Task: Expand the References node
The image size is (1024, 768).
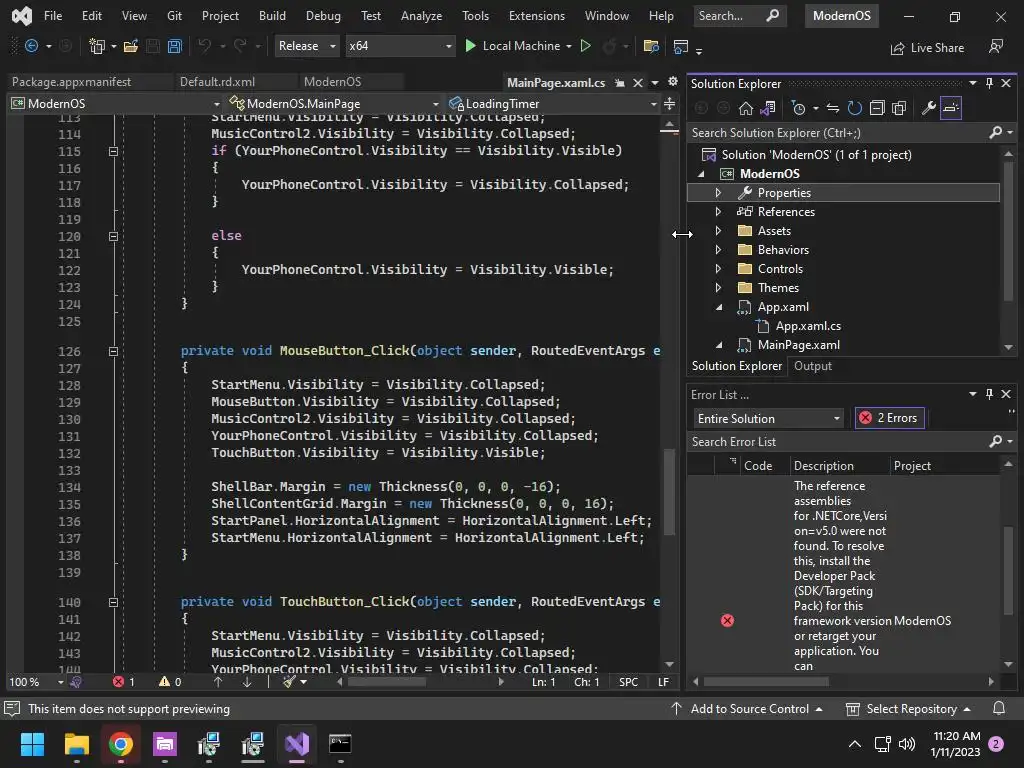Action: [718, 212]
